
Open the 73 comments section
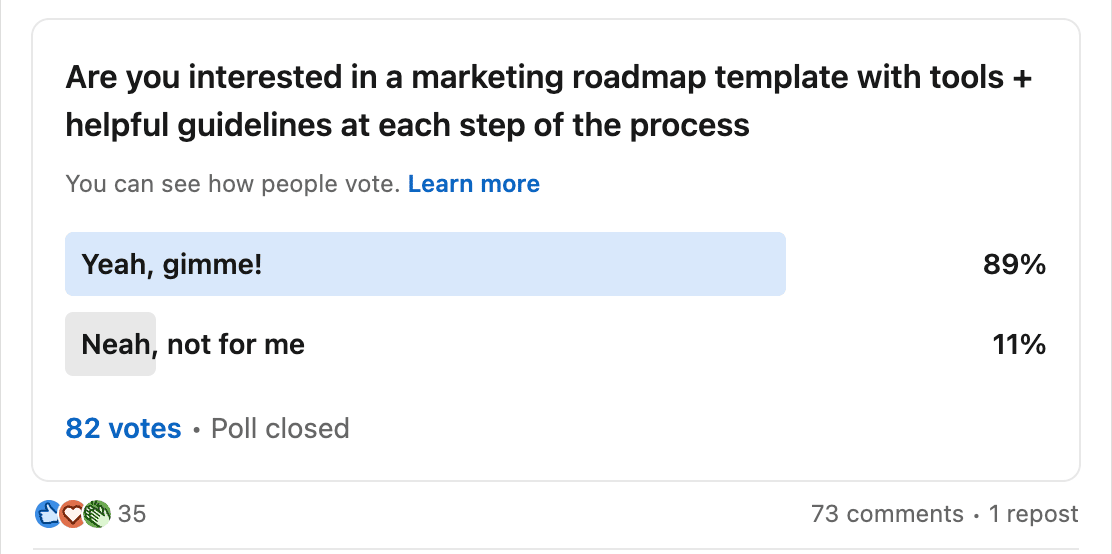point(887,514)
